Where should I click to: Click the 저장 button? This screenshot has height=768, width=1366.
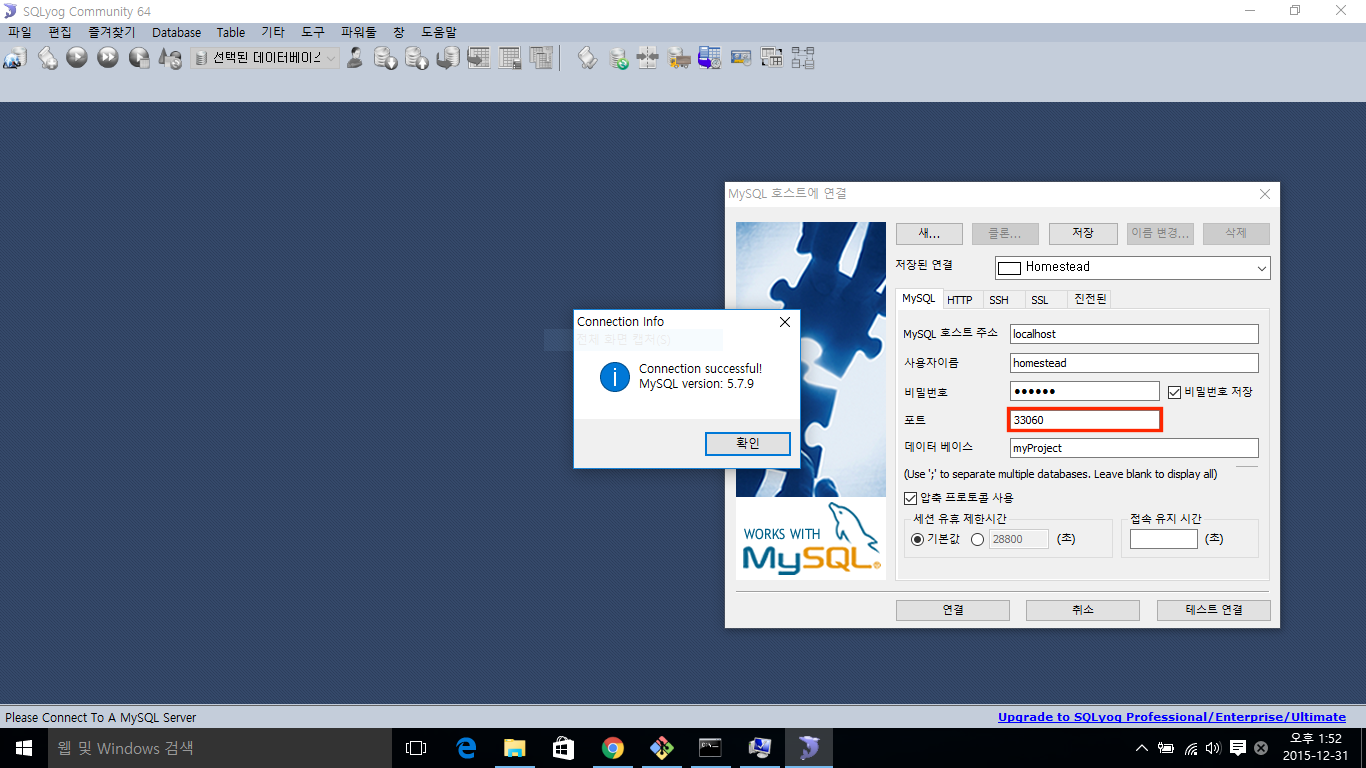coord(1082,233)
